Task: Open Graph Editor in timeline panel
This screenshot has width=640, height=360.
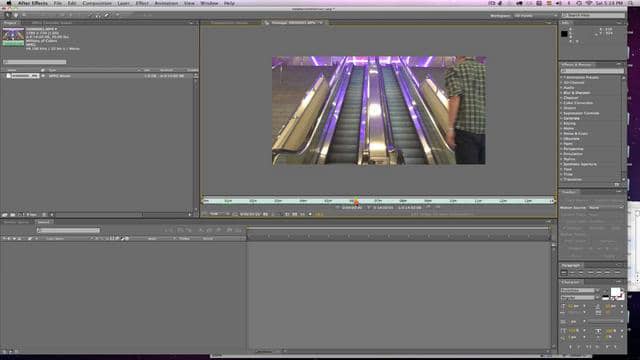Action: point(238,231)
